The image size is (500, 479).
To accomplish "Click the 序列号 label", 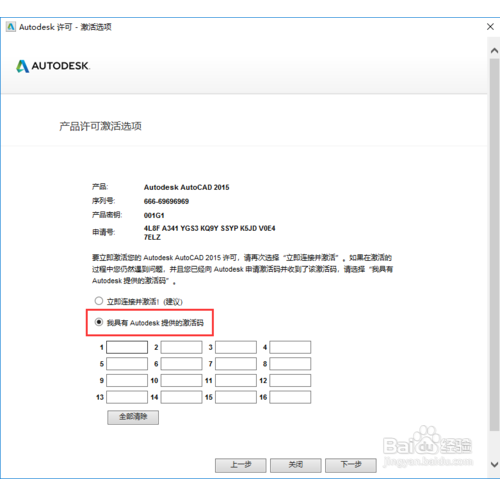I will (x=103, y=201).
